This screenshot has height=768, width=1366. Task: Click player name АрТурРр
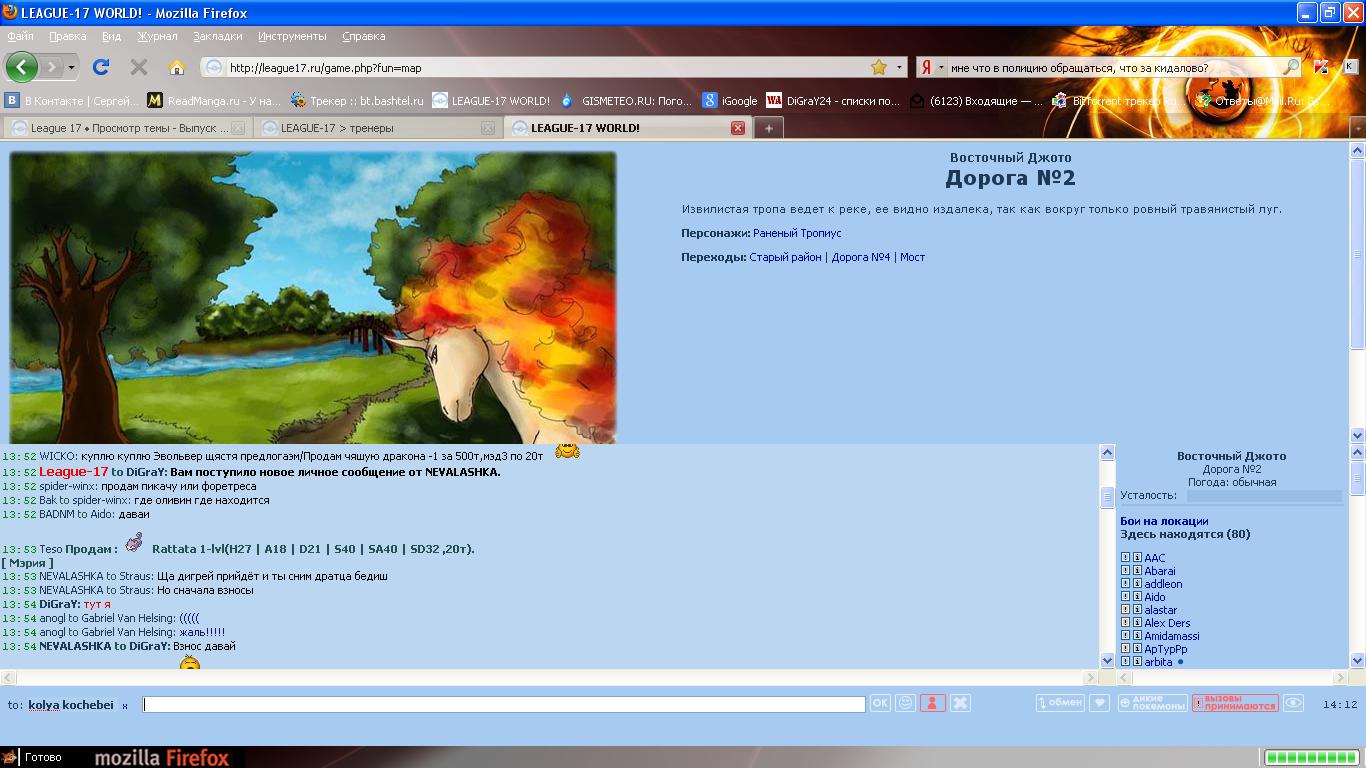1166,649
